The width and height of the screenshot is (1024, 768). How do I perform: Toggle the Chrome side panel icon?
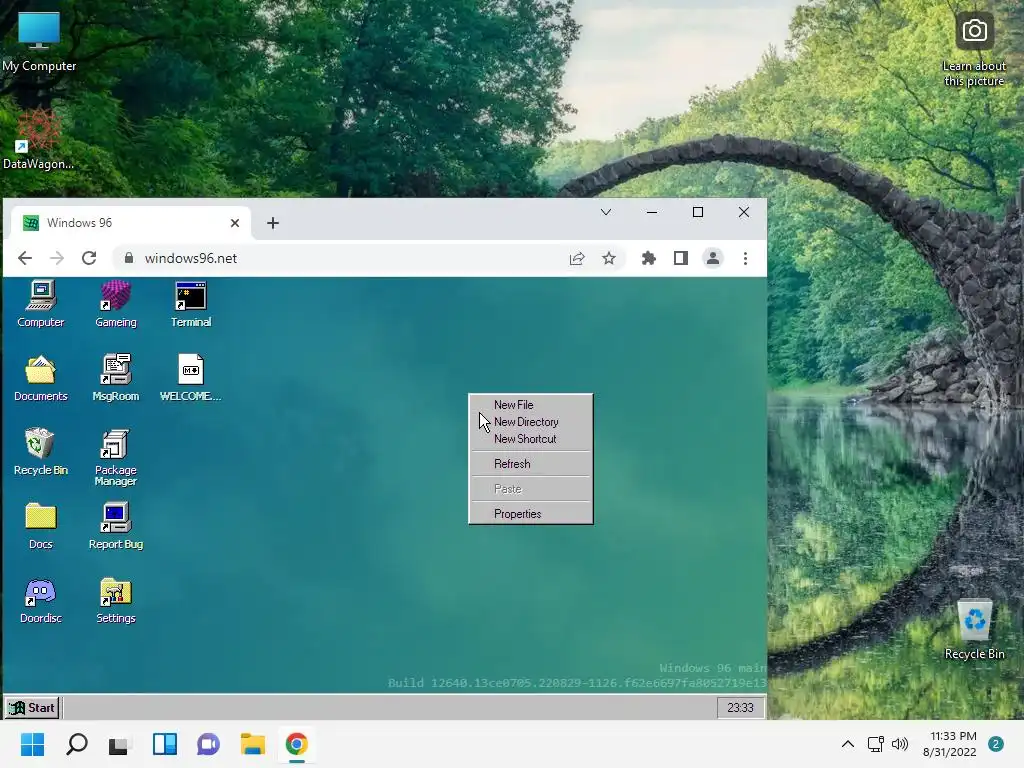click(x=680, y=259)
